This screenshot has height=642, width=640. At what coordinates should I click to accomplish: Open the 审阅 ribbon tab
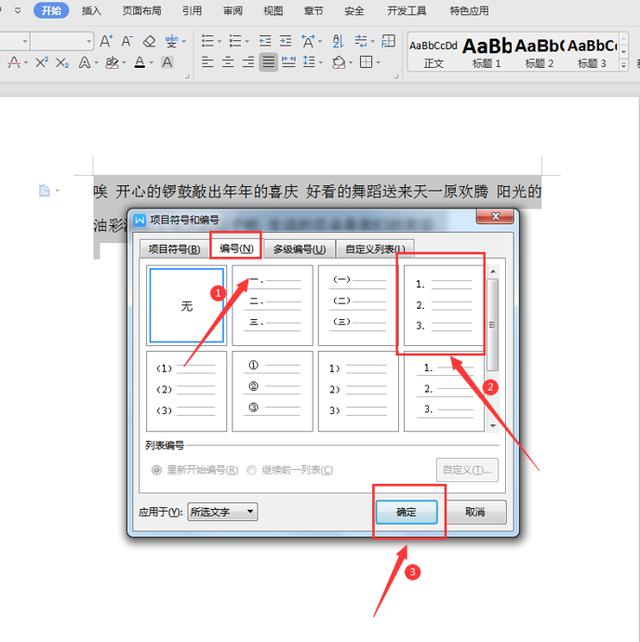click(x=233, y=11)
